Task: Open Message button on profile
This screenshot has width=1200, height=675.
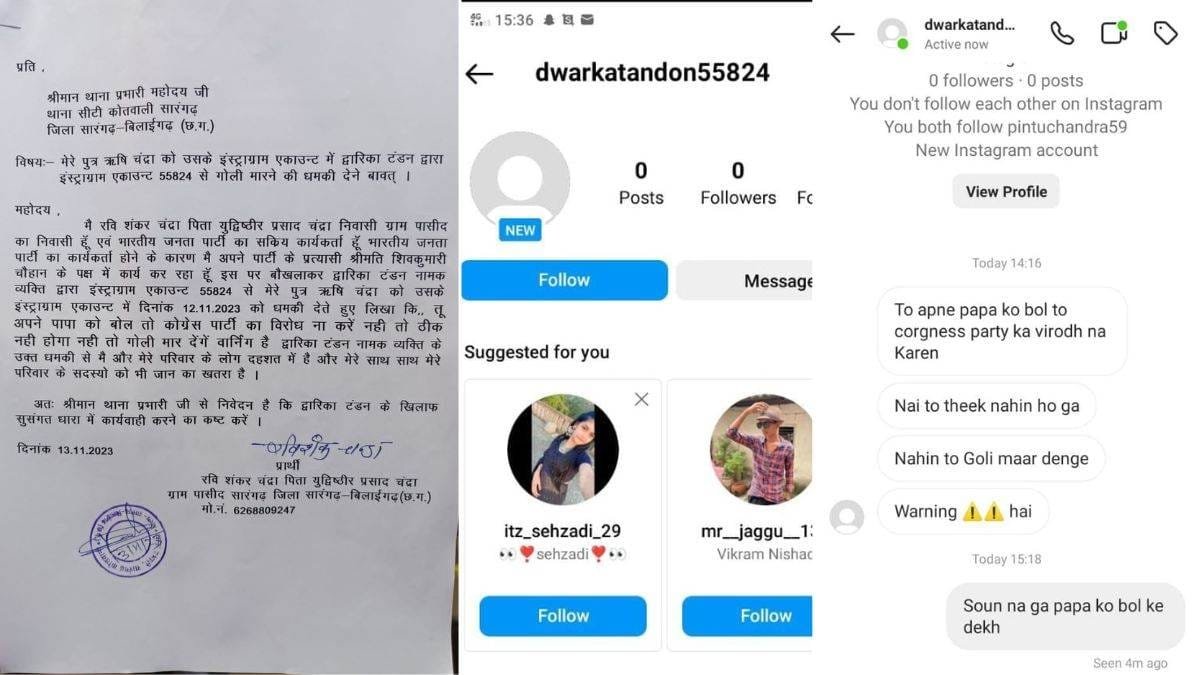Action: [x=744, y=281]
